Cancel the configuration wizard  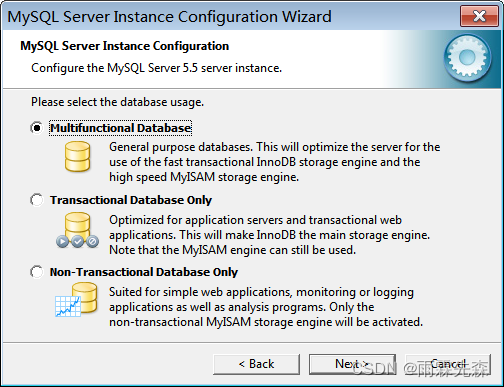point(448,364)
